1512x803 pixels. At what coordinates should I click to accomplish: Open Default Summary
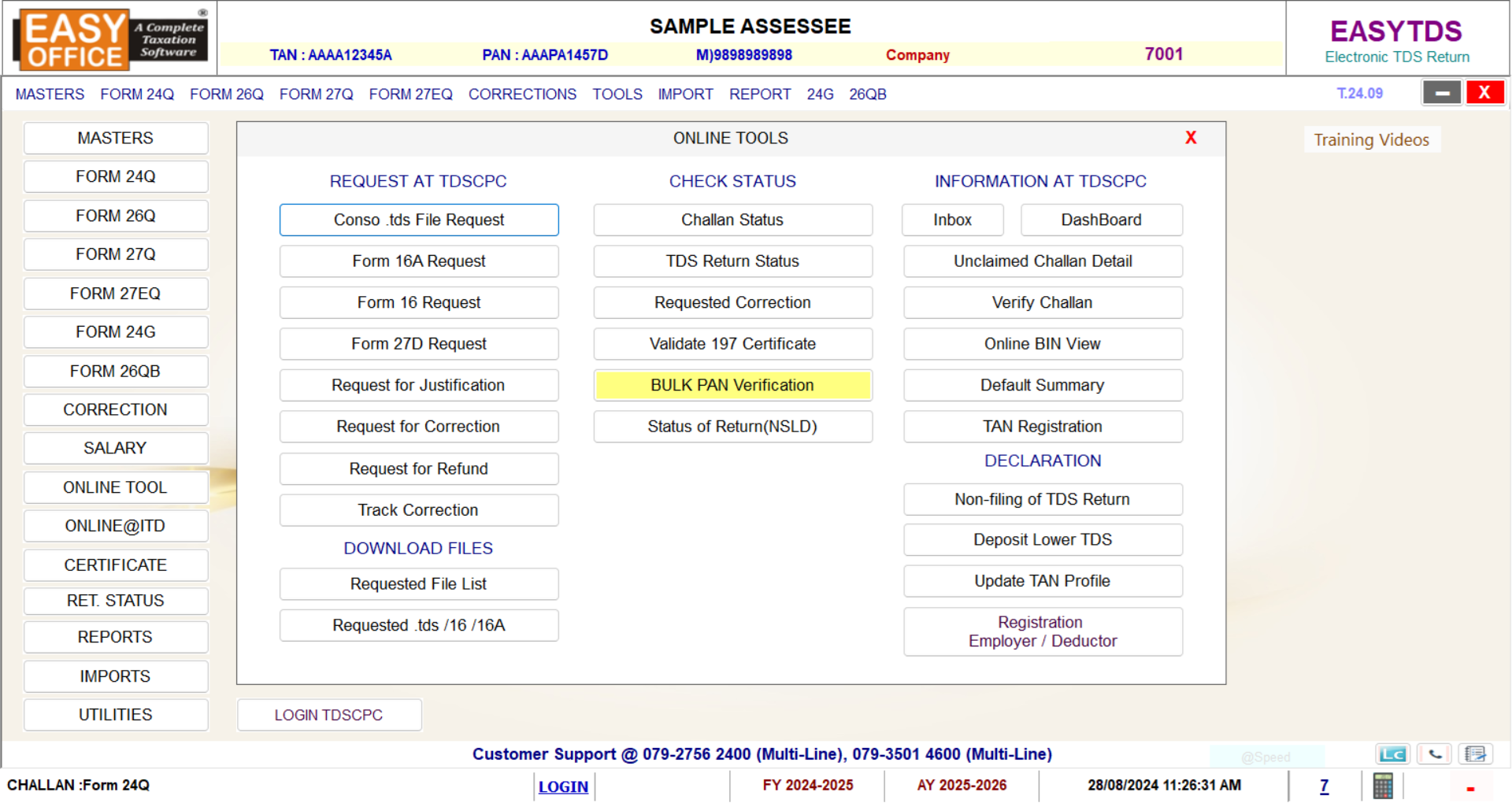click(x=1043, y=386)
